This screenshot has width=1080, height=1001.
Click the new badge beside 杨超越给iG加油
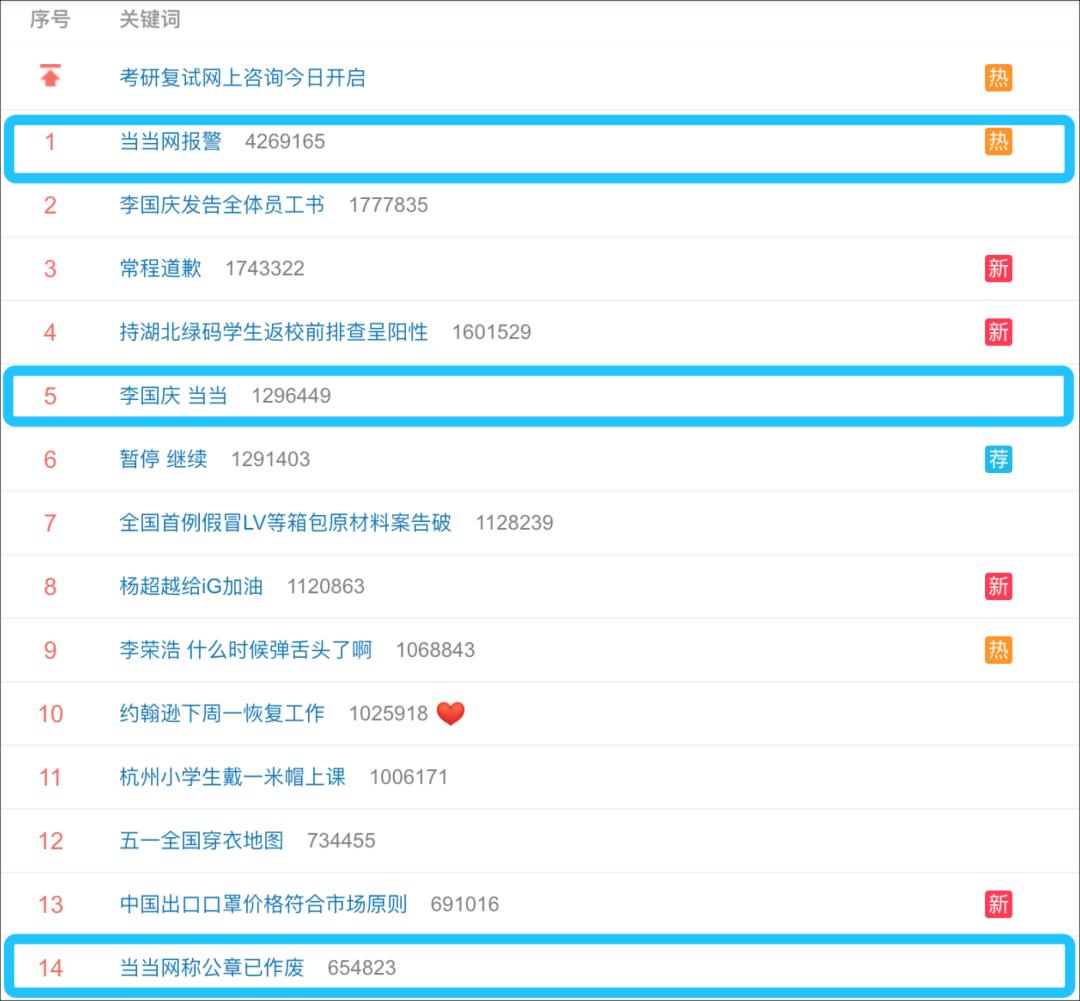coord(998,586)
